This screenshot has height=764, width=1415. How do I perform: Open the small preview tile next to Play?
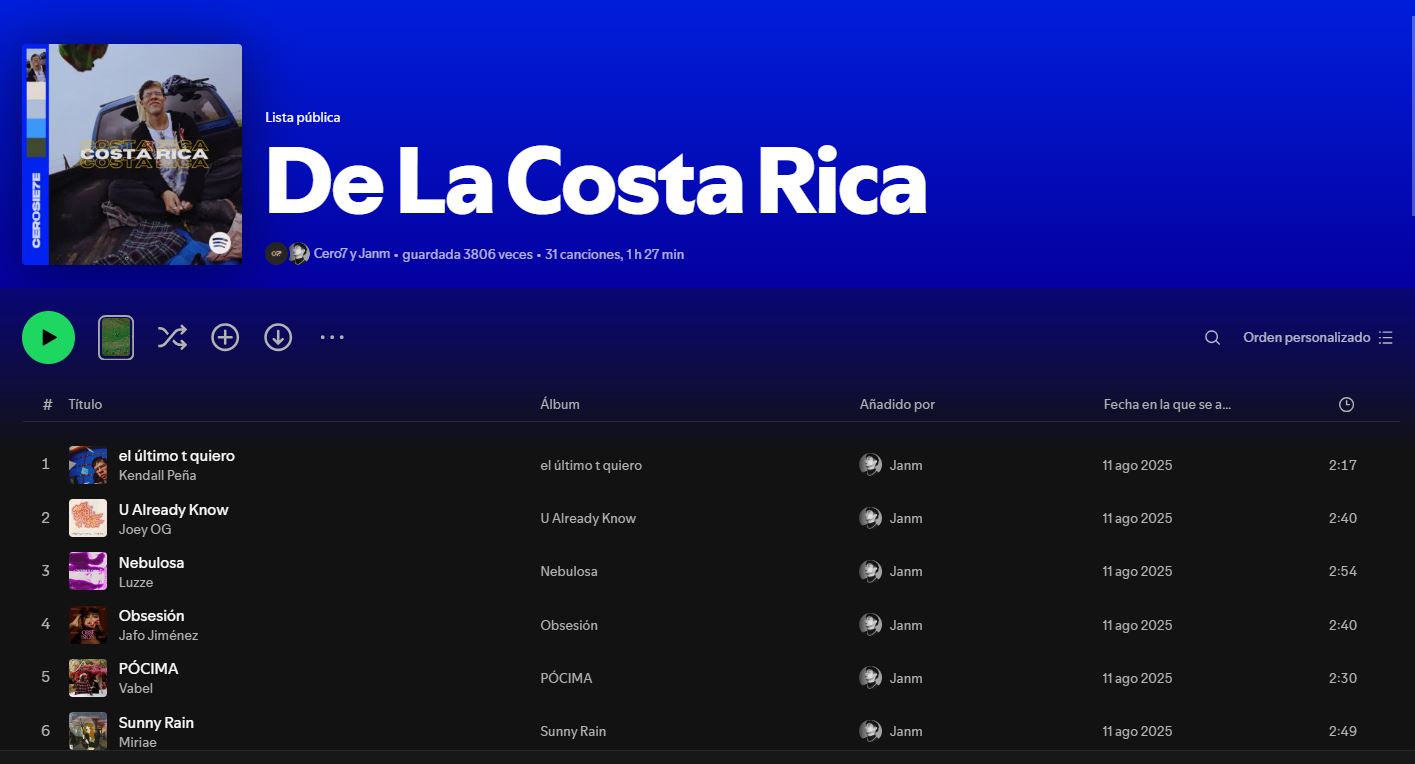pyautogui.click(x=116, y=338)
